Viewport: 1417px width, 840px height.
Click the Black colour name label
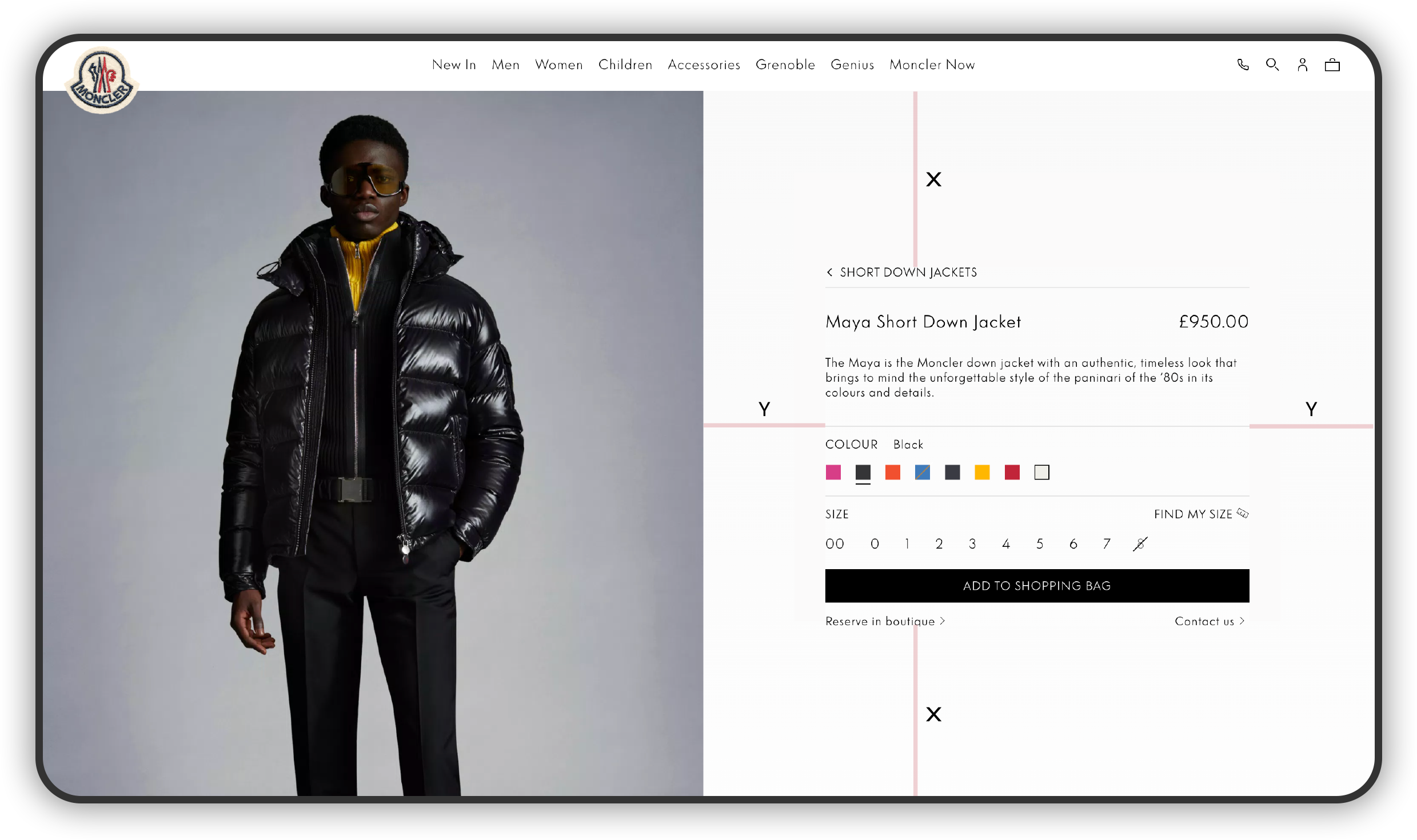(x=908, y=444)
